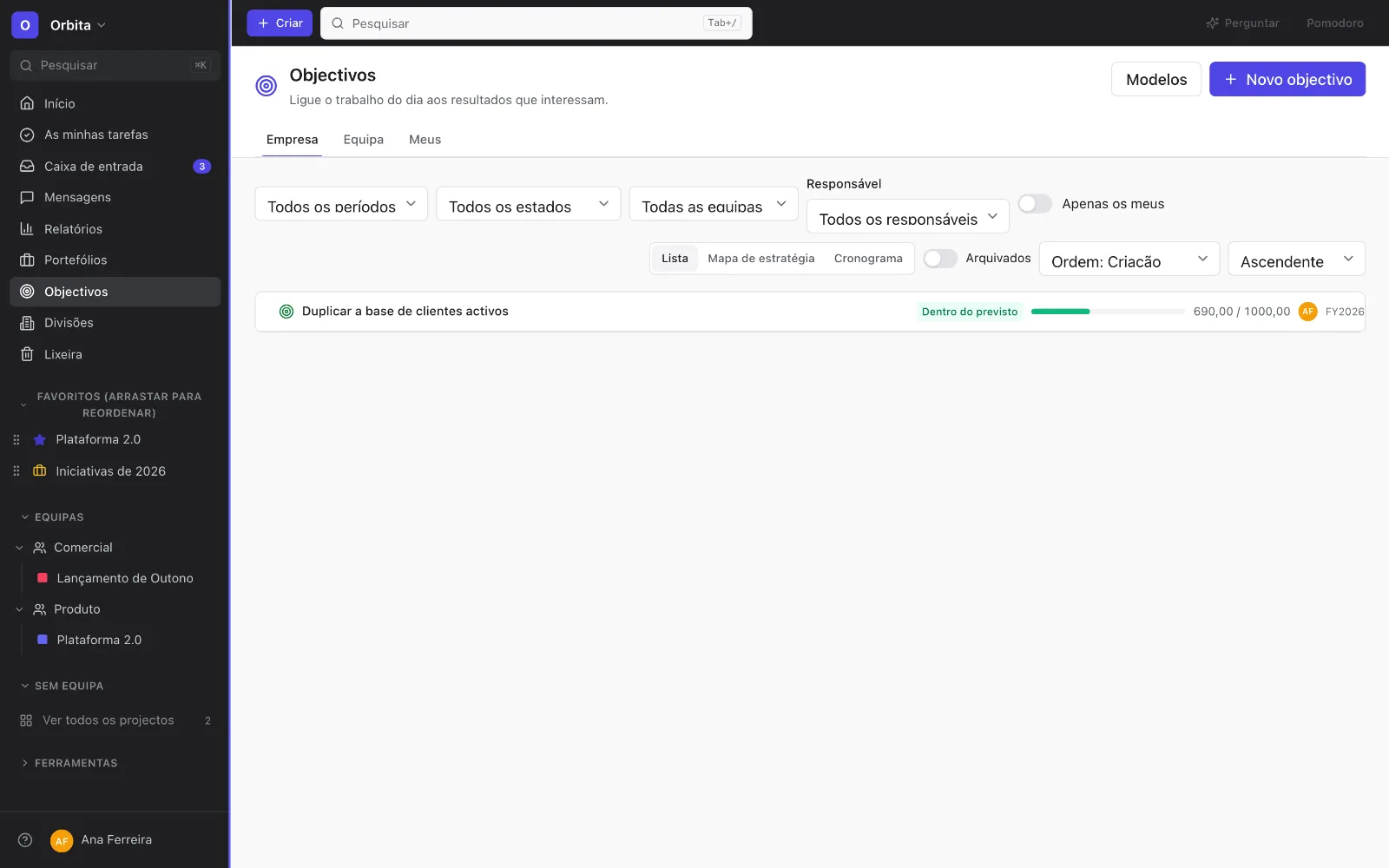Open Objectivos in the sidebar
The width and height of the screenshot is (1389, 868).
coord(115,292)
